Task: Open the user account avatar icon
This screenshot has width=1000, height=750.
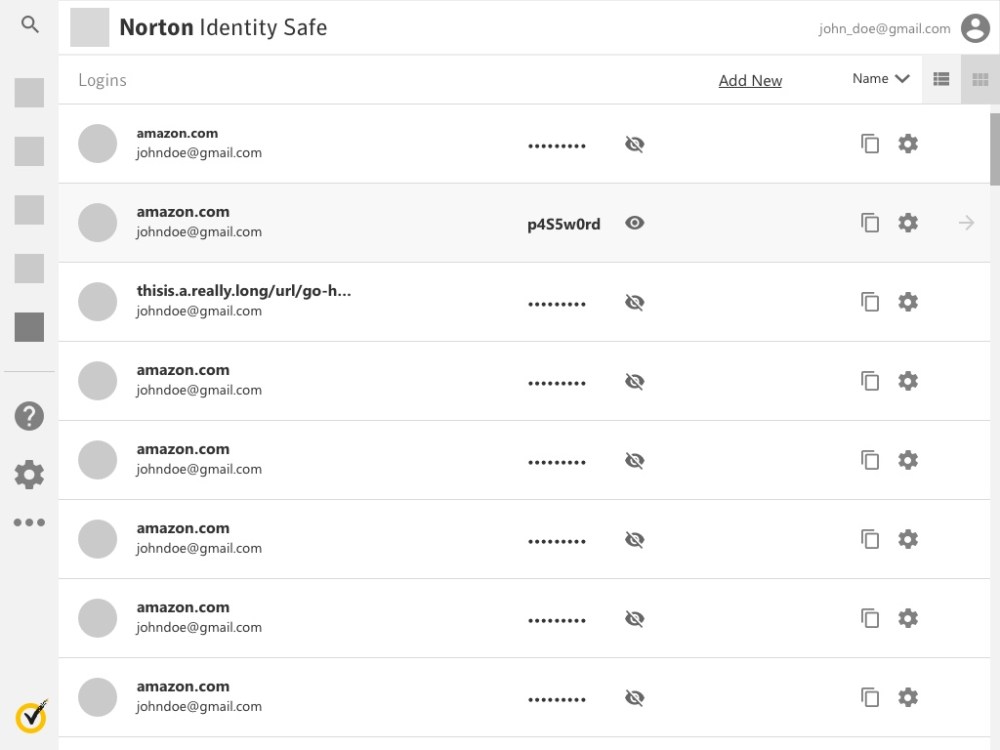Action: pos(975,28)
